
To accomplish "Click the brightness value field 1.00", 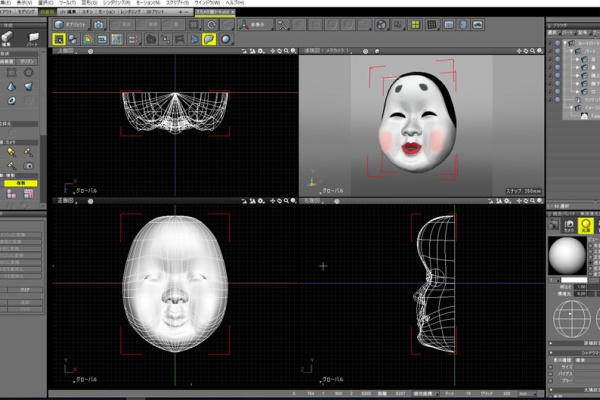I will click(x=581, y=287).
